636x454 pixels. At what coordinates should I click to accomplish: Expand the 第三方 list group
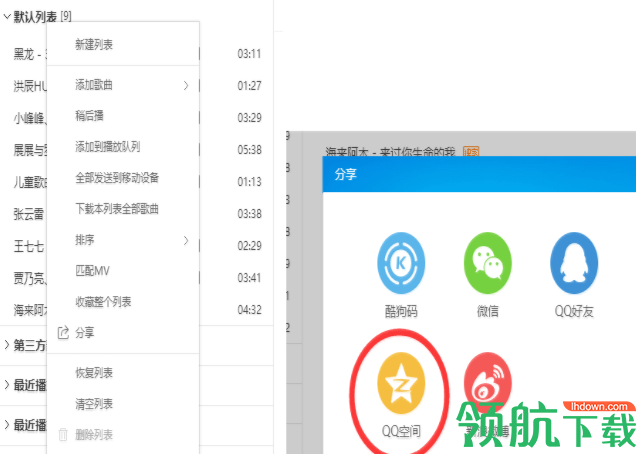(7, 345)
